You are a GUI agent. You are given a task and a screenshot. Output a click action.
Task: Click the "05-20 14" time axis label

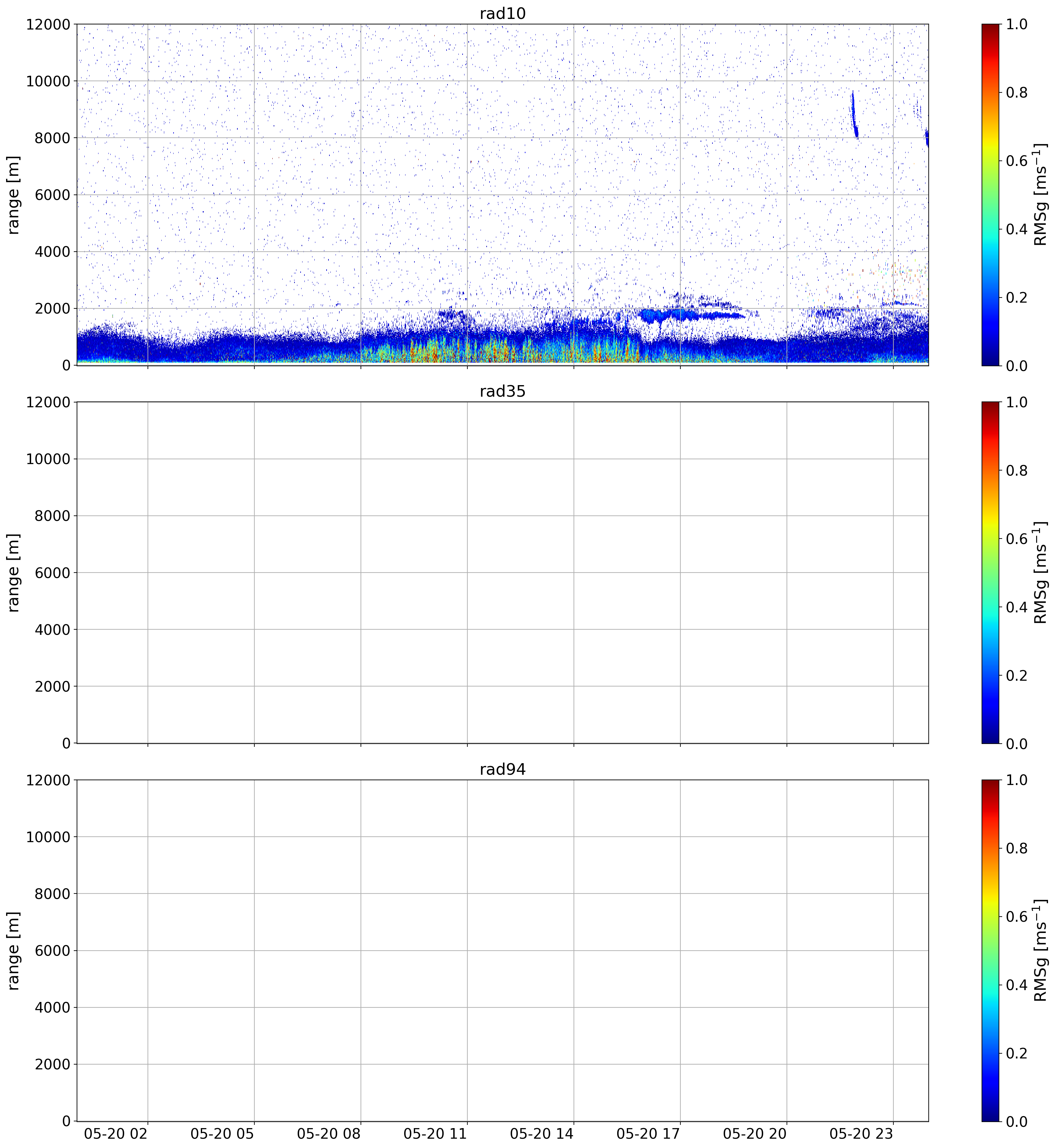(542, 1134)
